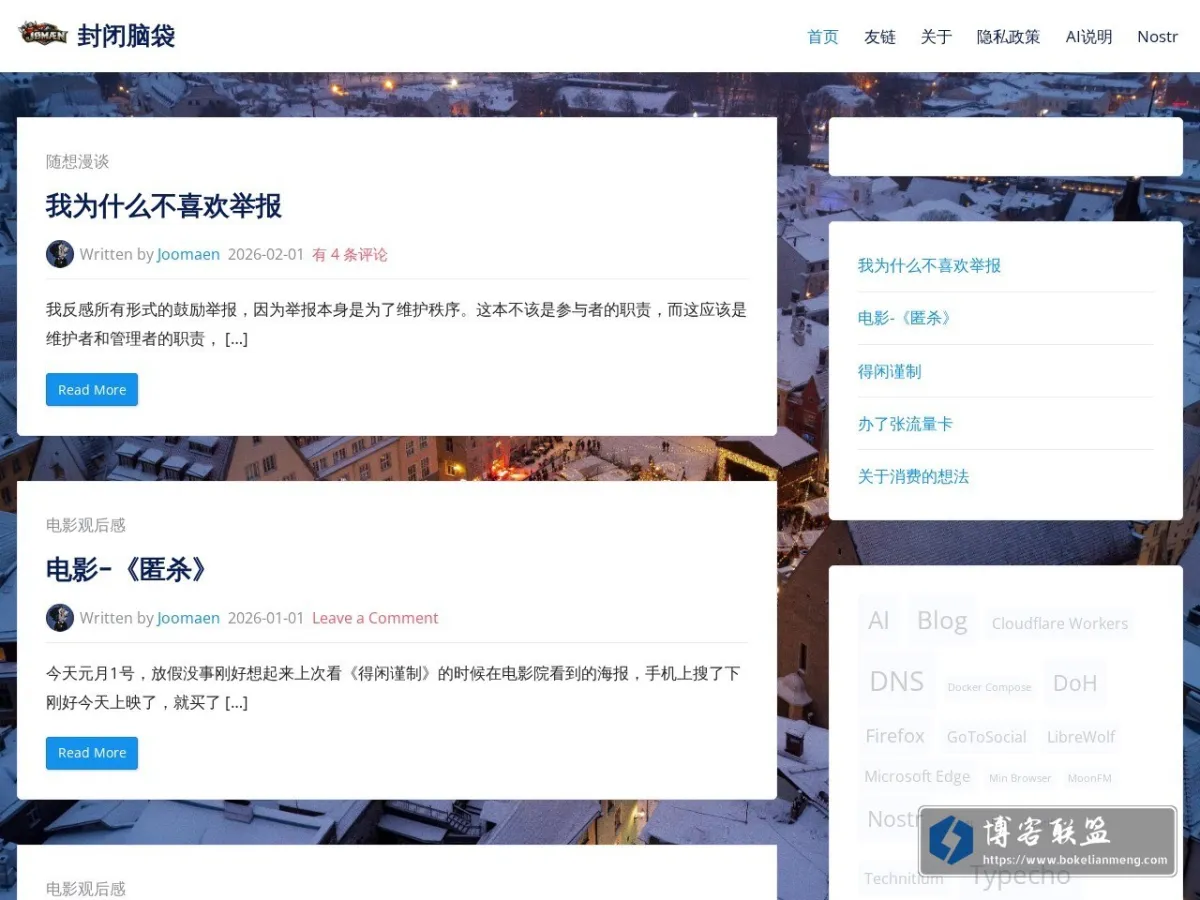The height and width of the screenshot is (900, 1200).
Task: Select the DoH tag in tag cloud
Action: coord(1075,683)
